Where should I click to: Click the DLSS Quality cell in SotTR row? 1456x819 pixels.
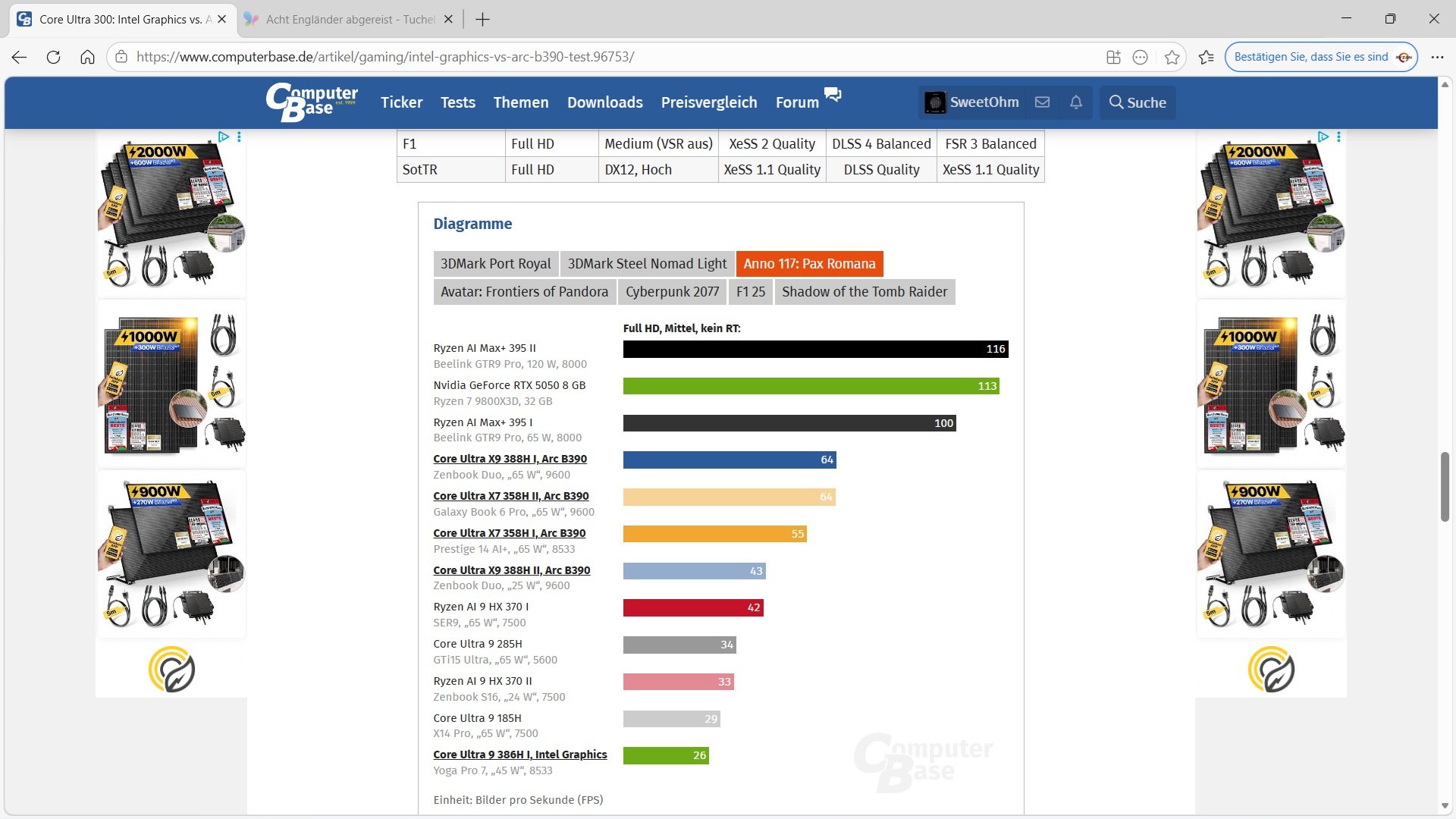(881, 170)
